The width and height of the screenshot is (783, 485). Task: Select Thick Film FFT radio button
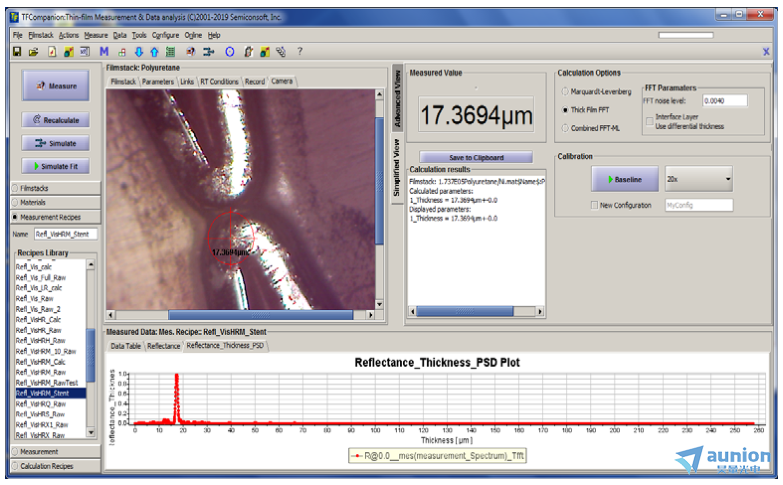click(x=565, y=110)
